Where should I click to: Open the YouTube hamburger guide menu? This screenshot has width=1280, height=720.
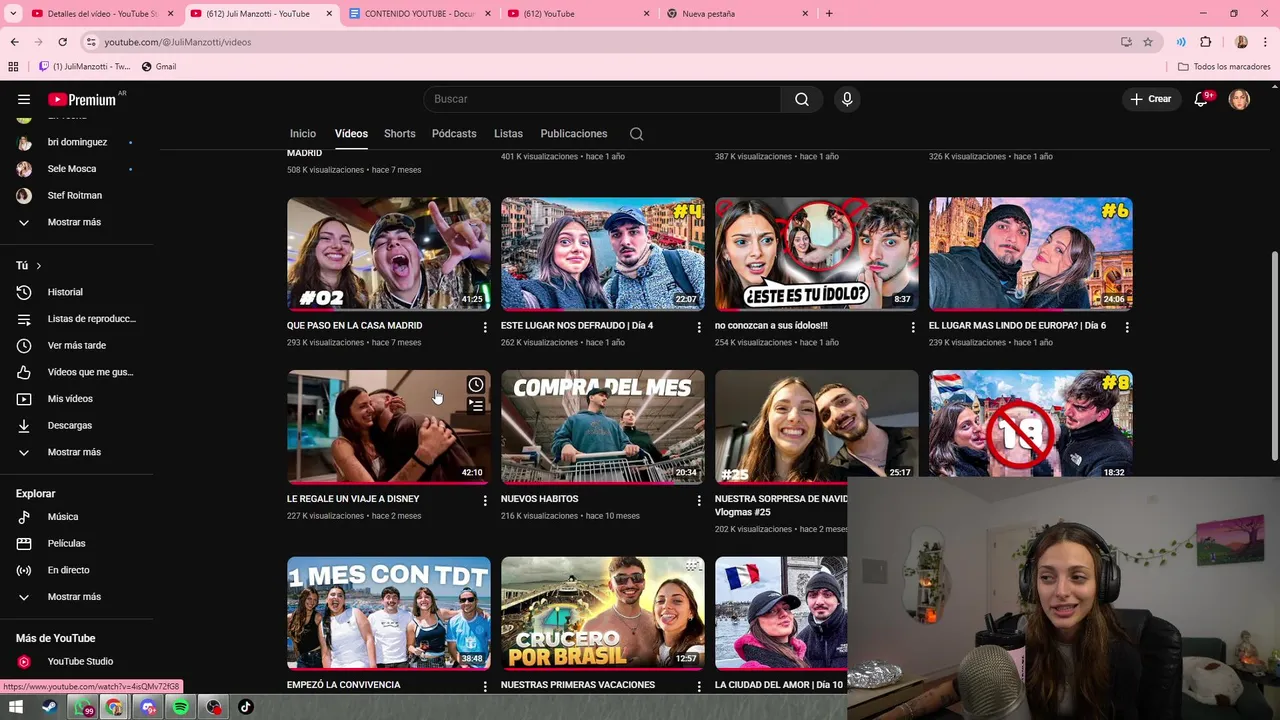(24, 99)
